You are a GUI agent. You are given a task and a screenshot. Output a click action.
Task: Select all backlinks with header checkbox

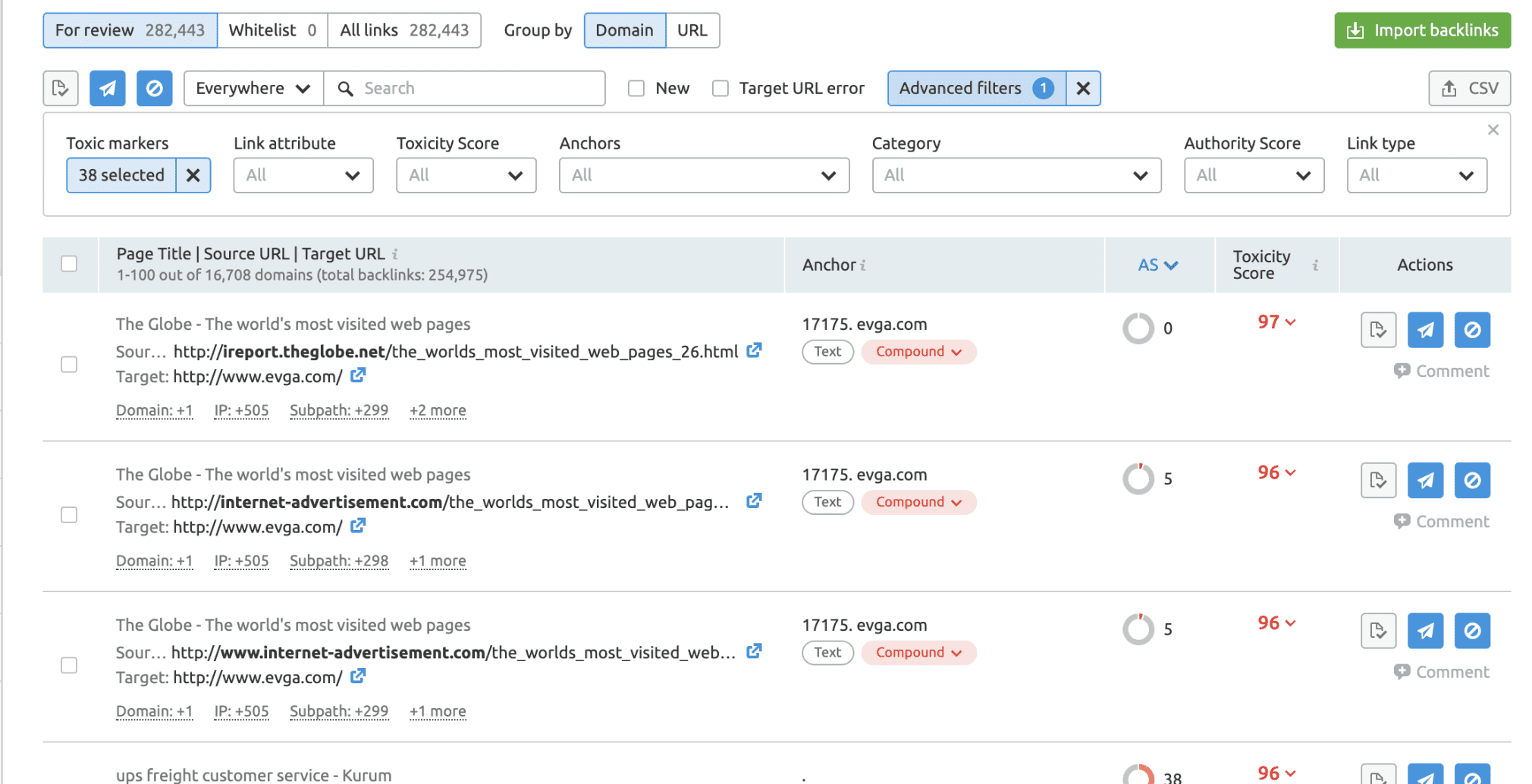(70, 263)
